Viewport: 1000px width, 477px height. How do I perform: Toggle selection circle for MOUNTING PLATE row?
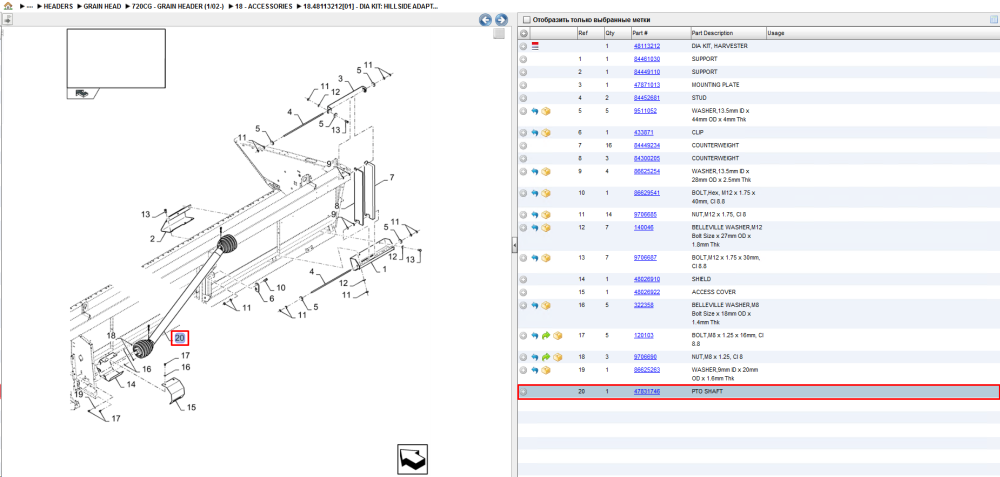pos(523,85)
